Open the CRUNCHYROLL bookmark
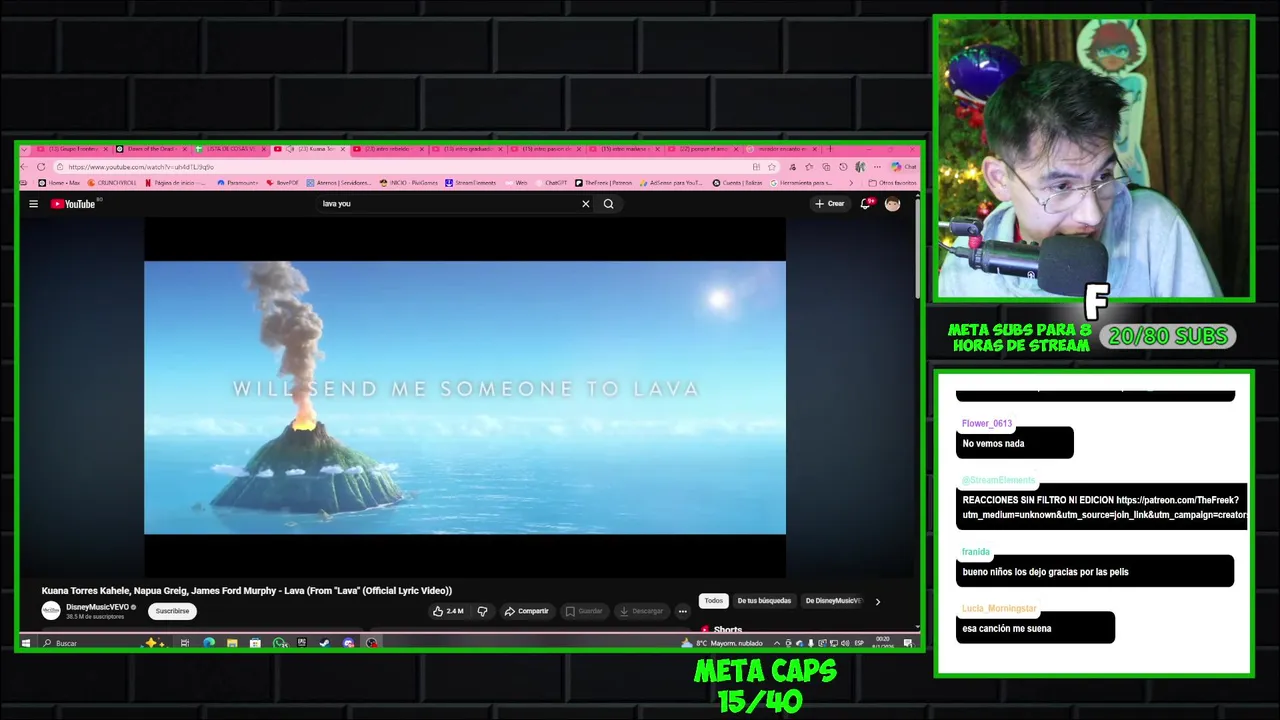1280x720 pixels. 112,183
